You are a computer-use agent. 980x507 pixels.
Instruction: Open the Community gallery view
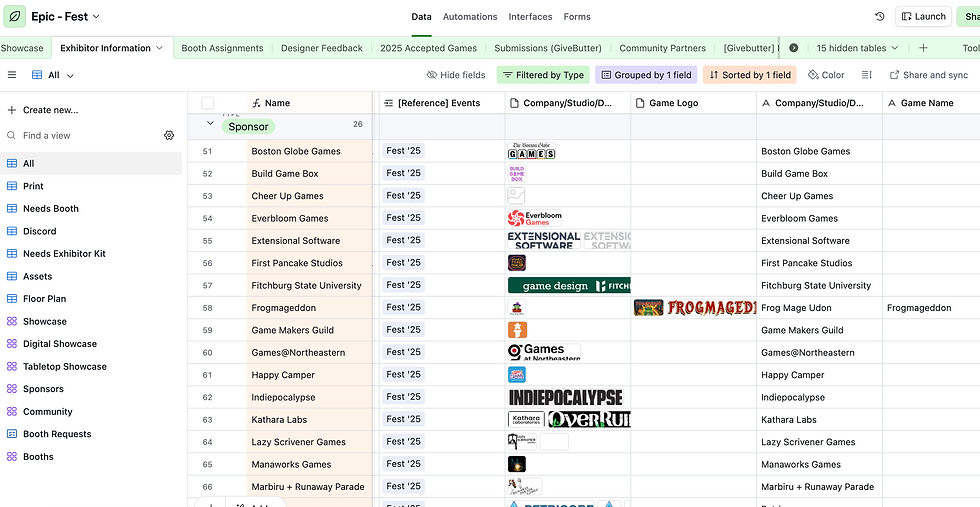pyautogui.click(x=91, y=411)
